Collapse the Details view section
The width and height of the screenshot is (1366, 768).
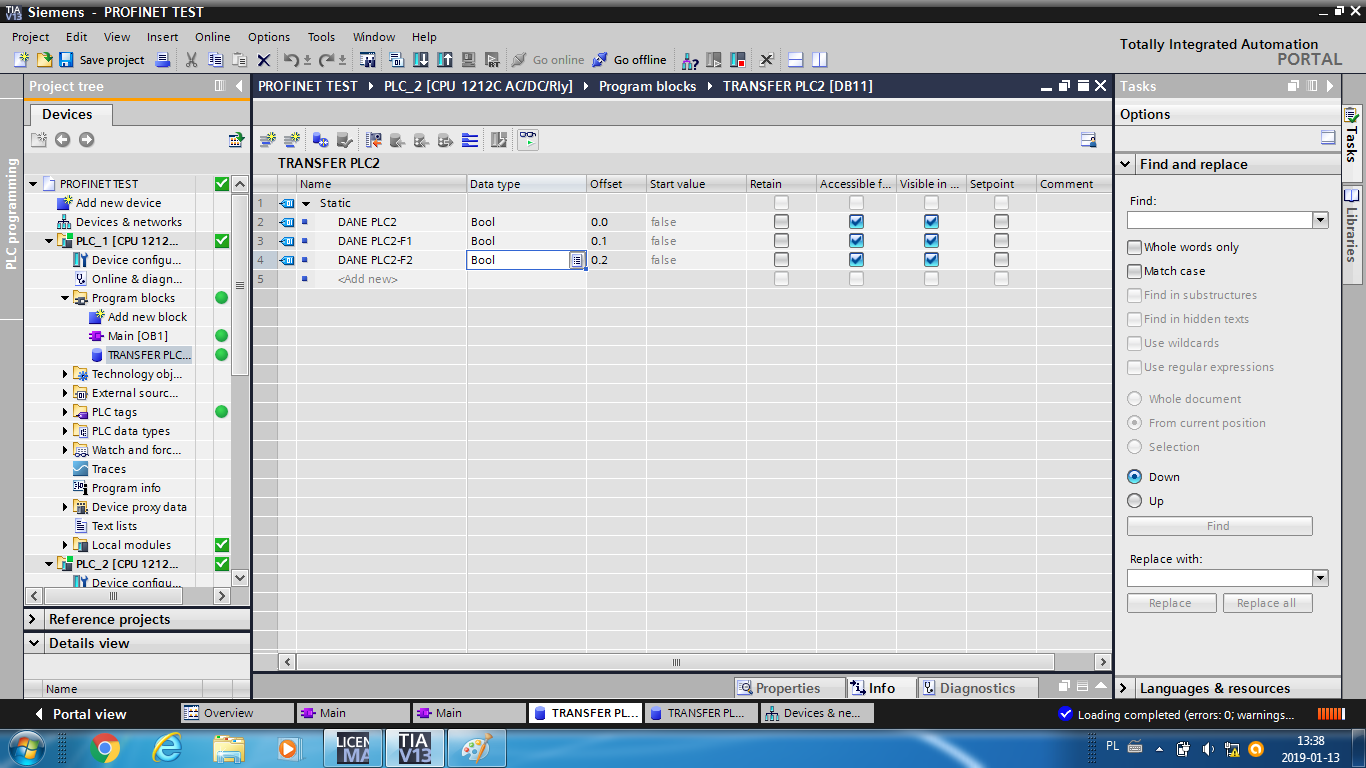pos(34,643)
